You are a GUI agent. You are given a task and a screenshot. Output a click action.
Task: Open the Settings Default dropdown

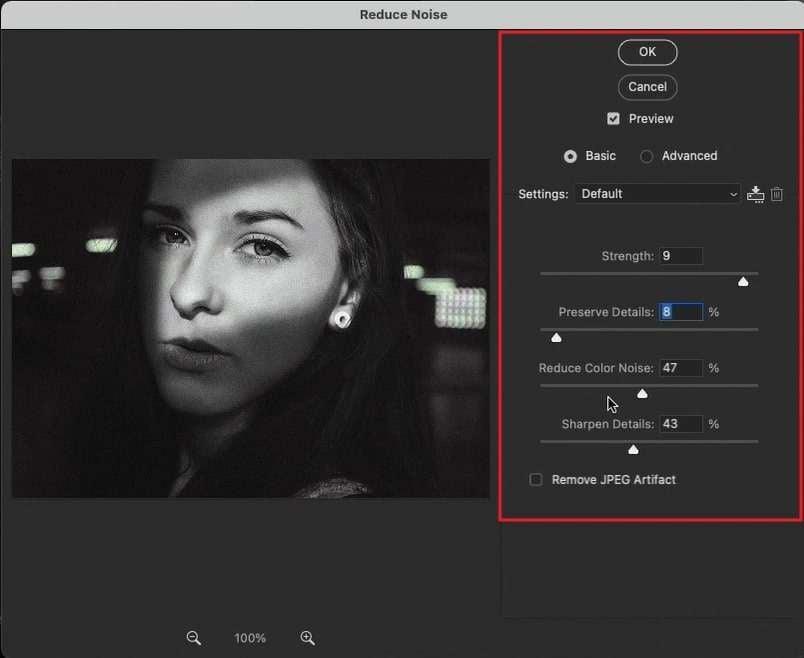(657, 194)
